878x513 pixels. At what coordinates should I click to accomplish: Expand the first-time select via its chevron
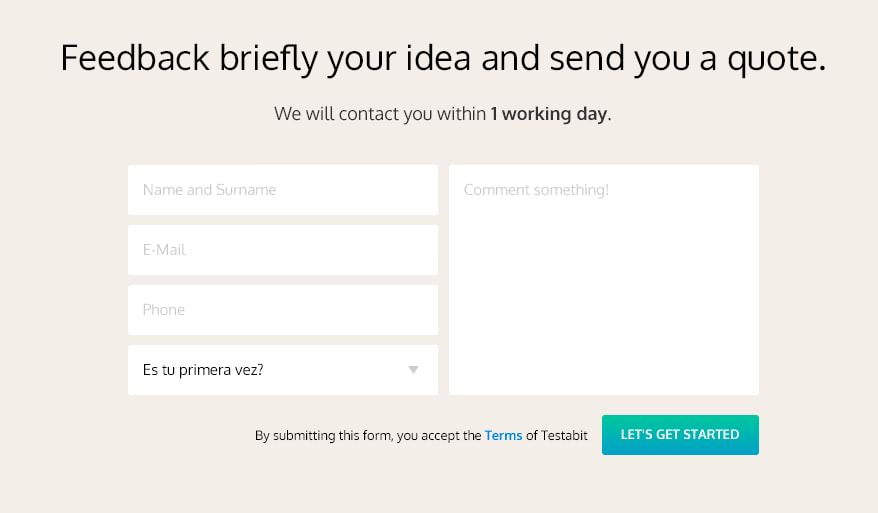414,370
